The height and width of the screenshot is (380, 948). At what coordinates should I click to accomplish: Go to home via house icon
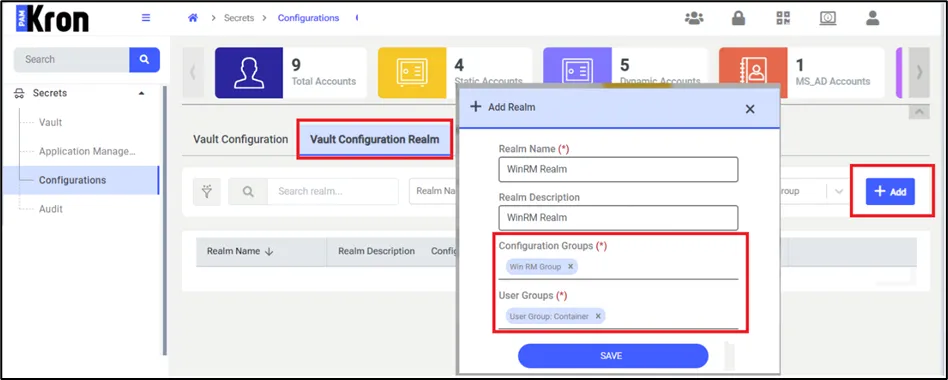click(x=193, y=18)
